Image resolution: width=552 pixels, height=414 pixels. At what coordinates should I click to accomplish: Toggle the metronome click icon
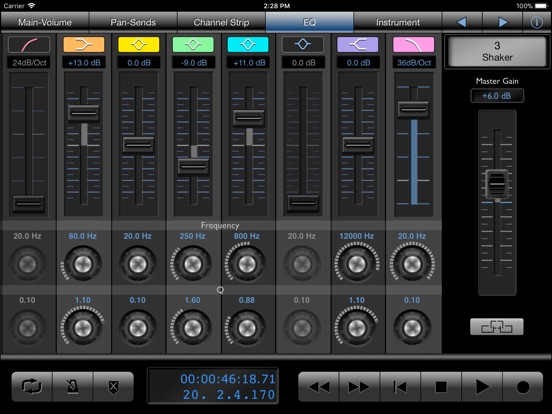coord(73,387)
